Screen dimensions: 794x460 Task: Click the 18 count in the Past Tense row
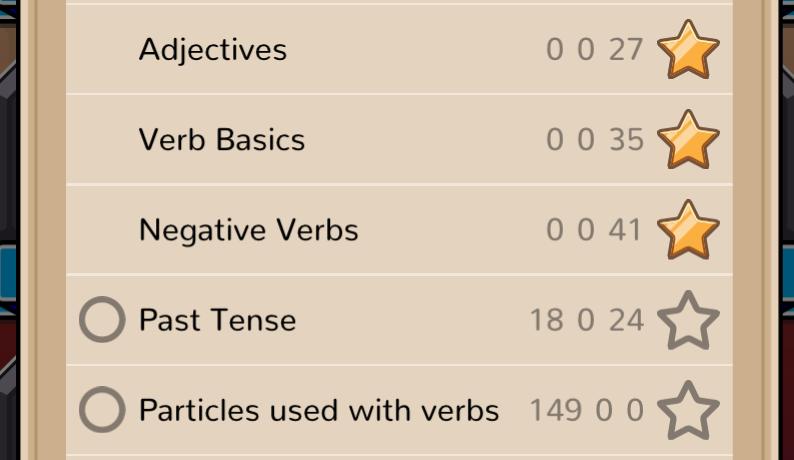[x=547, y=320]
